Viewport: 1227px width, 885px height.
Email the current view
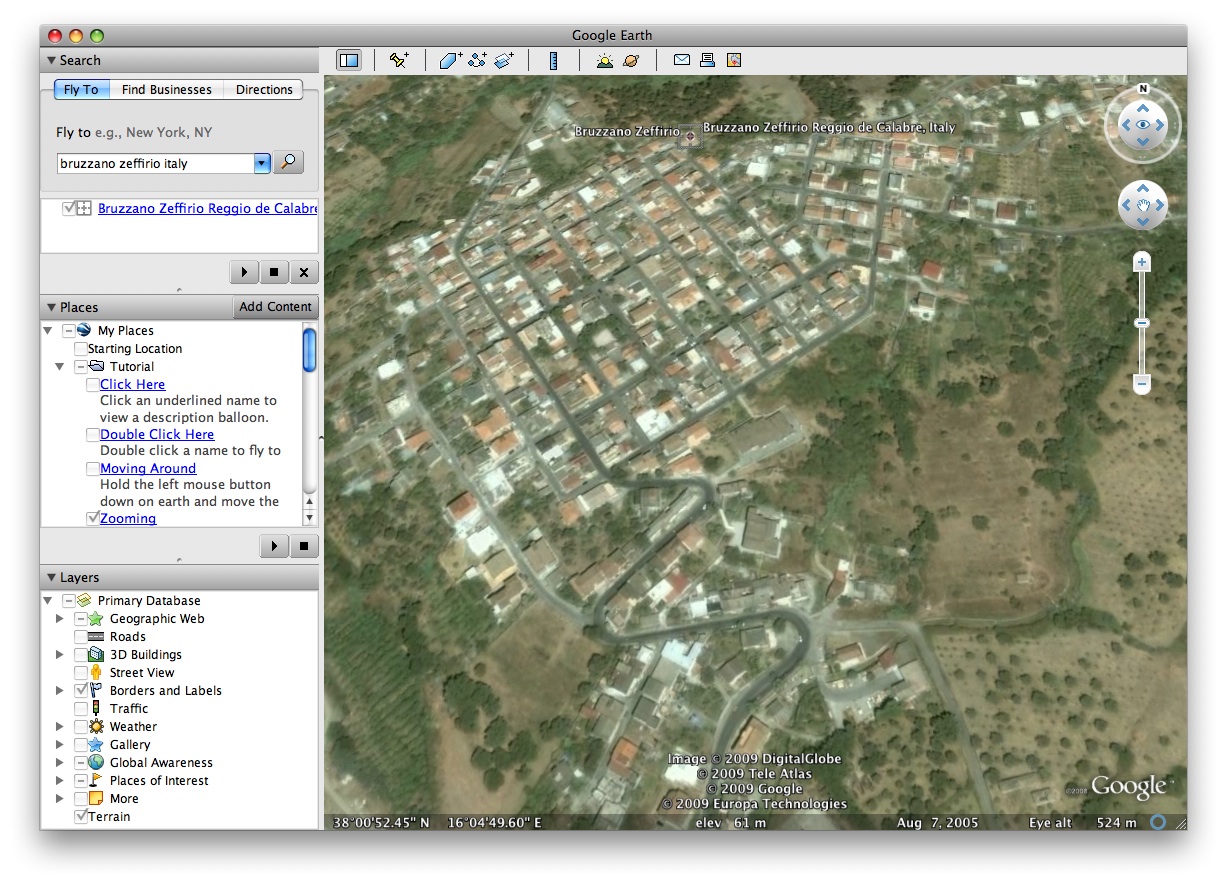pyautogui.click(x=681, y=60)
